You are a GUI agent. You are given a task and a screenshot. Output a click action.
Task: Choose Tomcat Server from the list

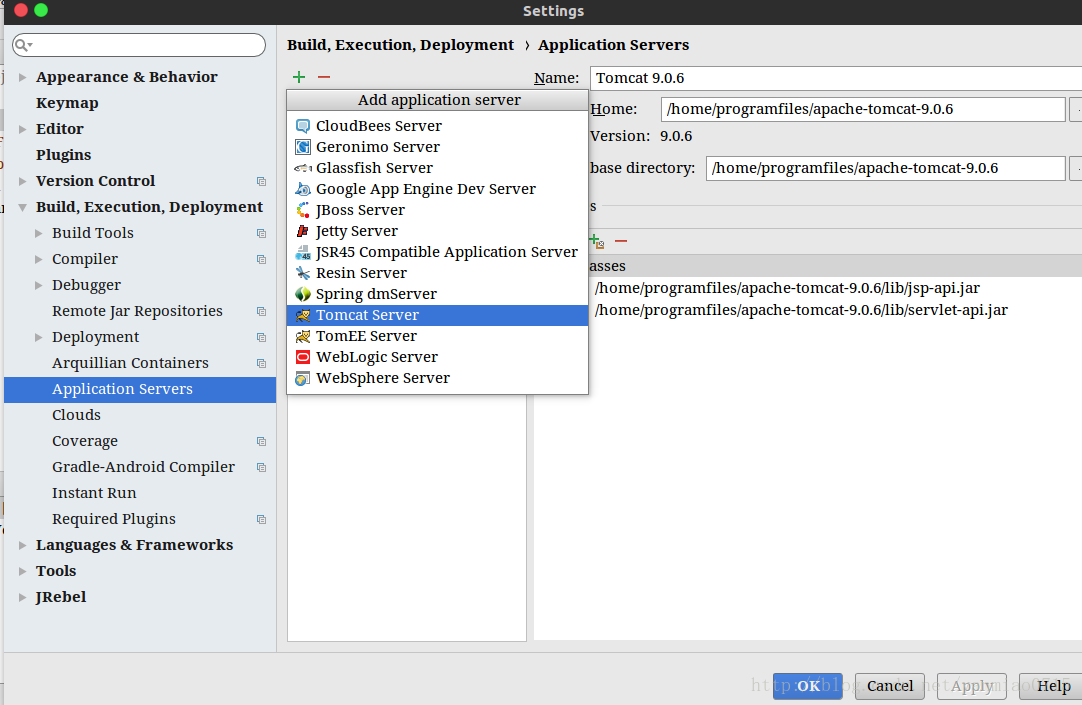tap(437, 315)
